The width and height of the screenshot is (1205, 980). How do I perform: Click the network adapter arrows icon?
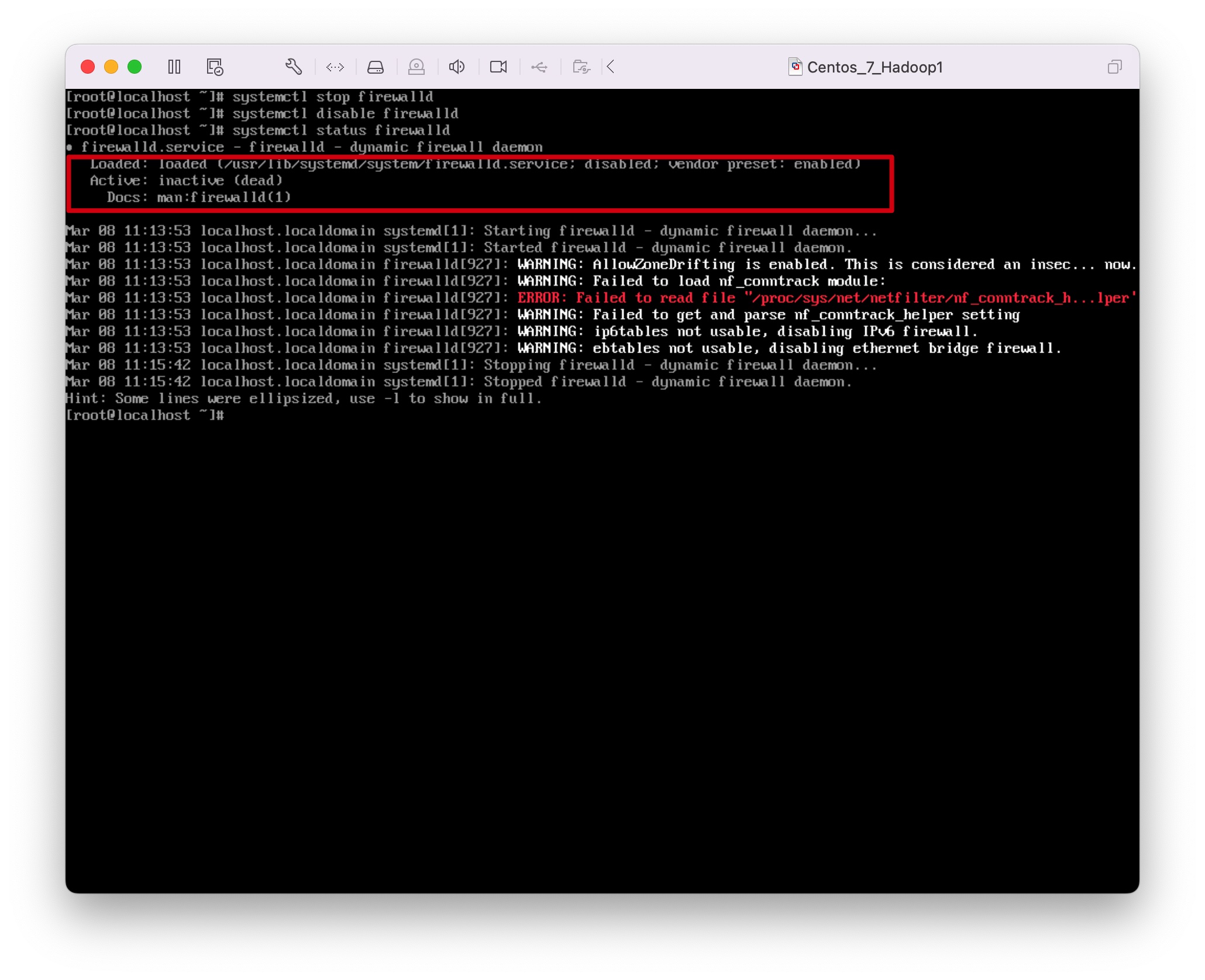pos(335,67)
